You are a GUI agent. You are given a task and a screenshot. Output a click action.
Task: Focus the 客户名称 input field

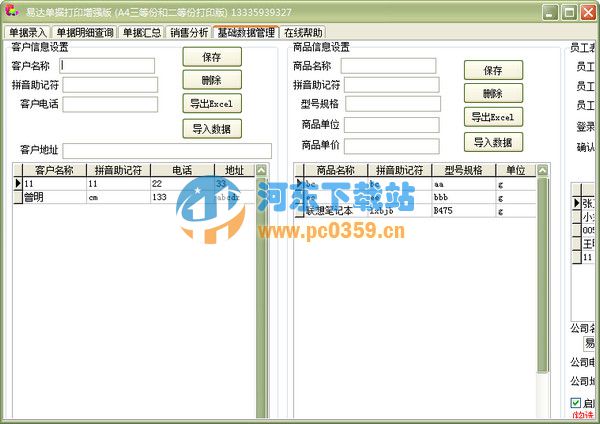107,66
